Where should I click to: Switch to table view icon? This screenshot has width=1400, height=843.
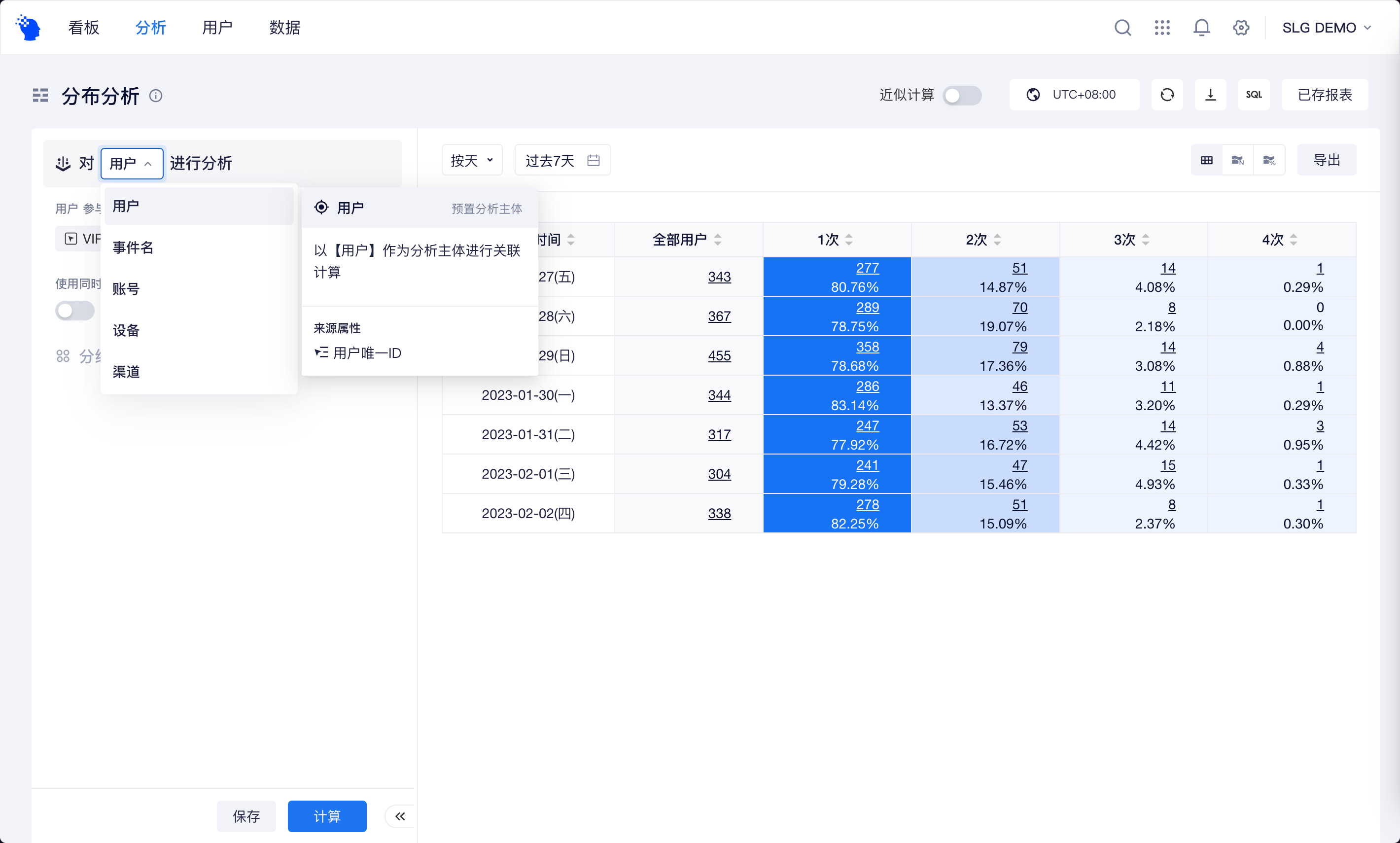pyautogui.click(x=1206, y=160)
